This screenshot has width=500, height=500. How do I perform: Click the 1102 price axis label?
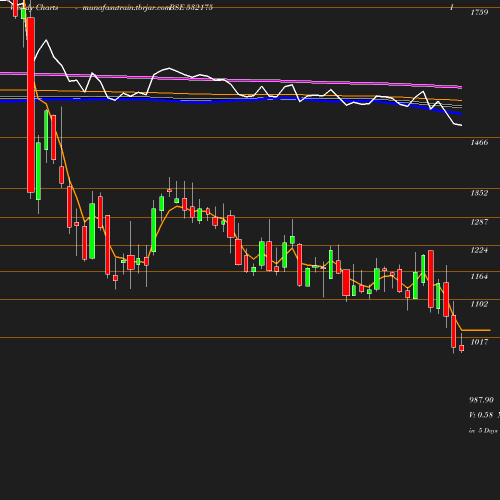pyautogui.click(x=479, y=304)
